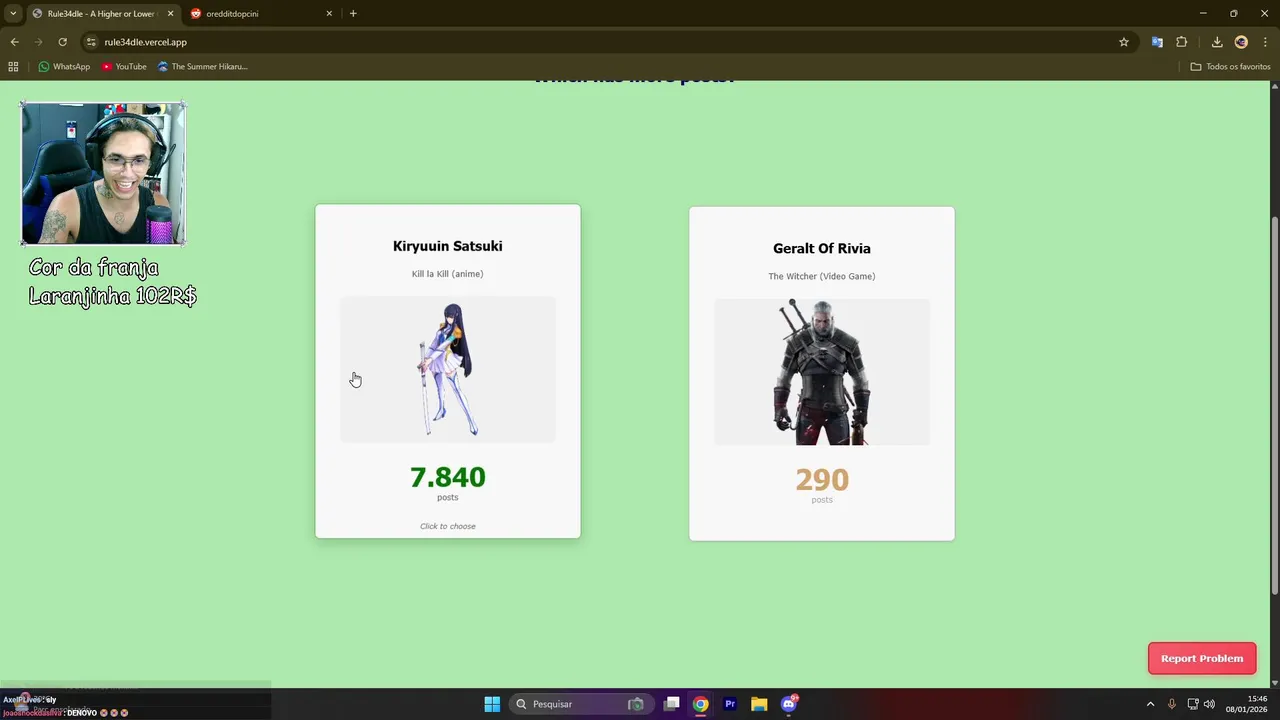
Task: Go back using the browser back arrow
Action: point(14,42)
